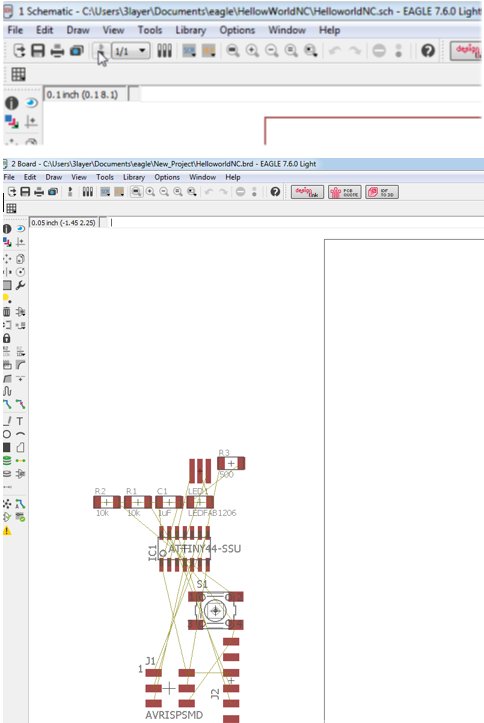
Task: Open View menu in Board window
Action: 79,177
